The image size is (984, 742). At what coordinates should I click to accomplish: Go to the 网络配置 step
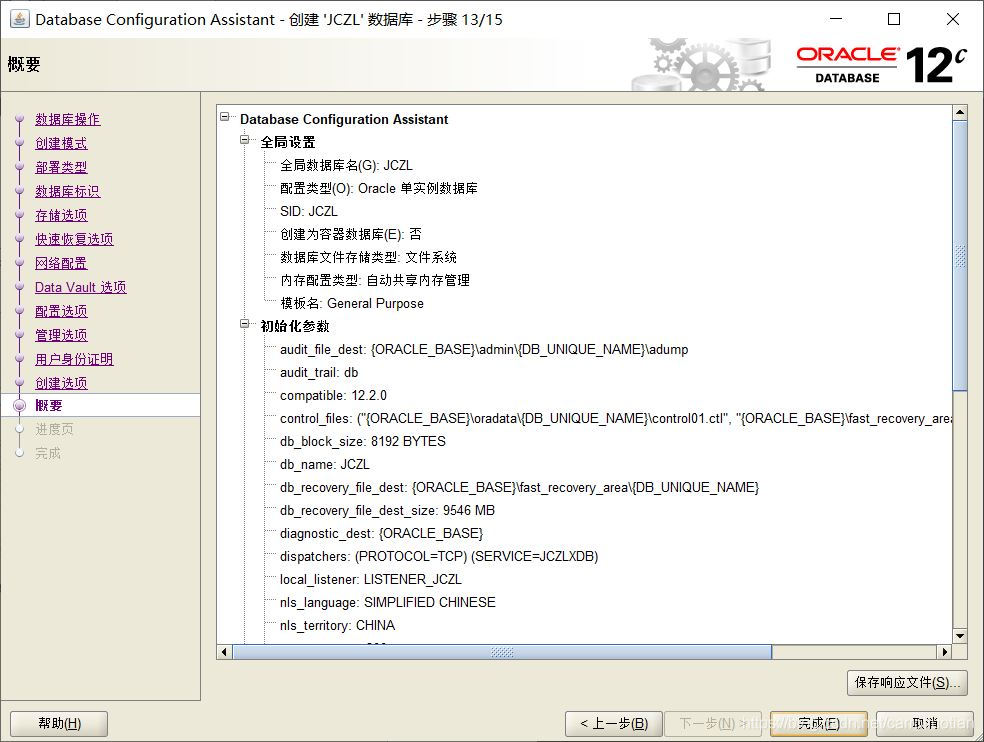pos(61,263)
